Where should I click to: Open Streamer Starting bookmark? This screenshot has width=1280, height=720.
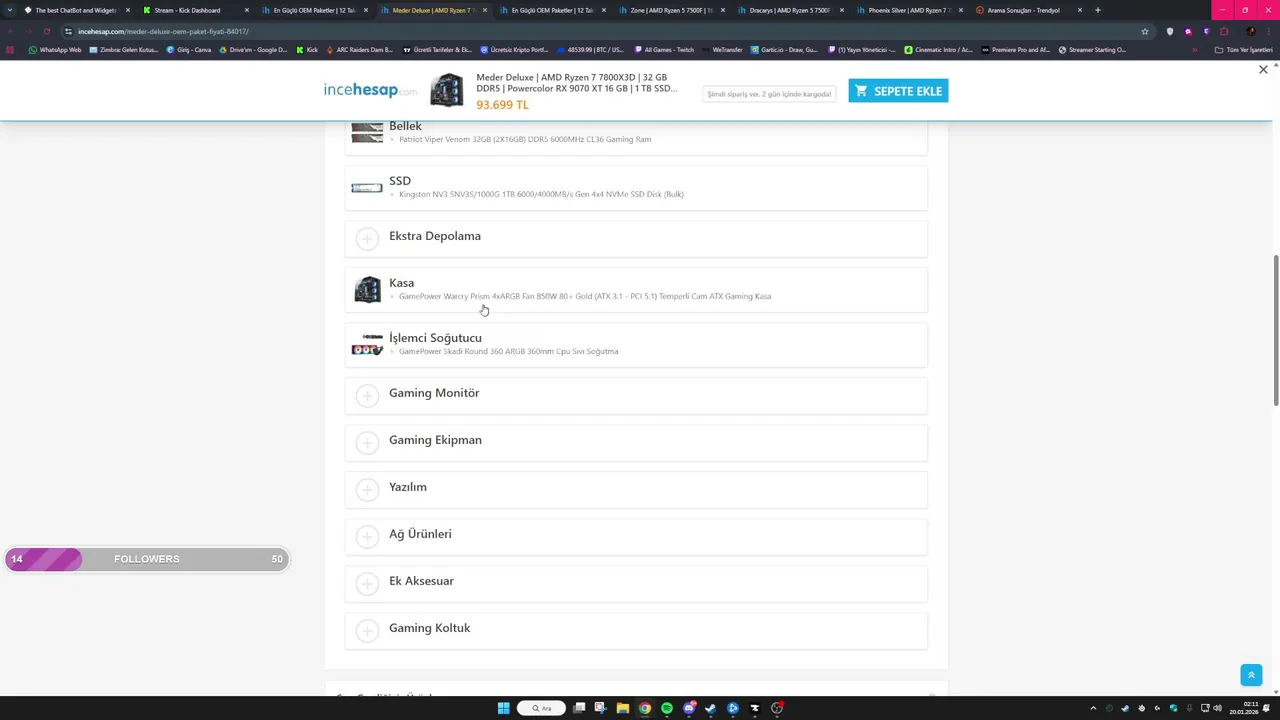click(x=1092, y=50)
